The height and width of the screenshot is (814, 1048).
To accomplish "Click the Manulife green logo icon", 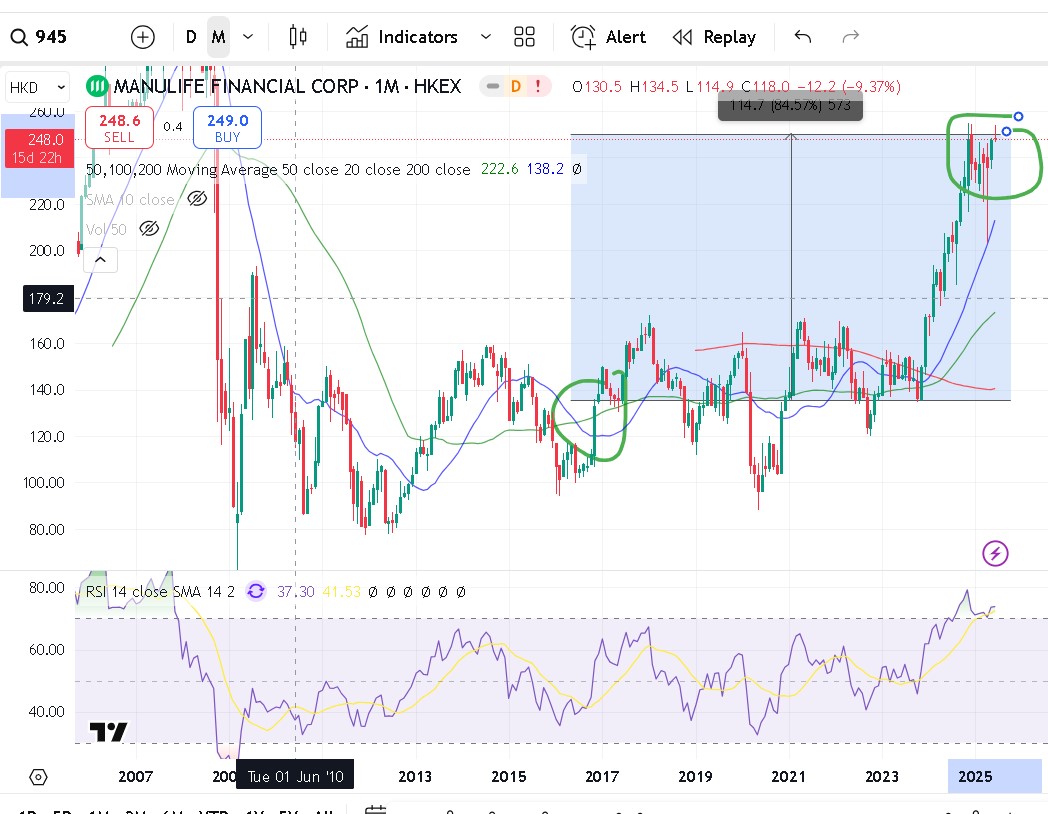I will tap(97, 86).
